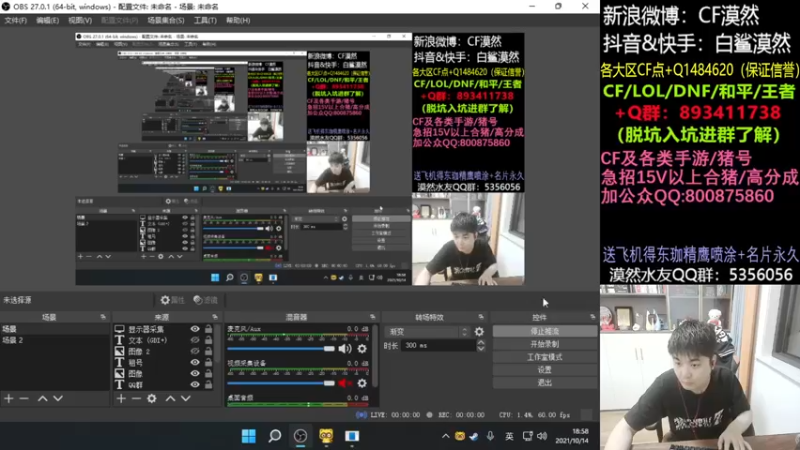Pop out the 来源 dock panel
800x450 pixels.
[x=215, y=317]
